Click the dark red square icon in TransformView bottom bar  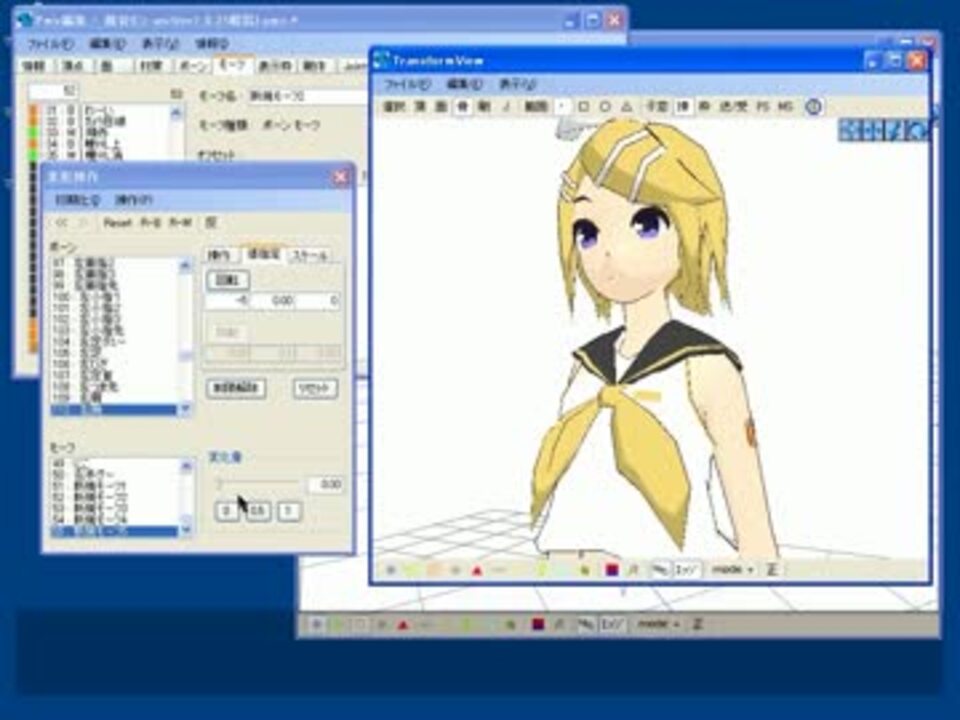611,570
